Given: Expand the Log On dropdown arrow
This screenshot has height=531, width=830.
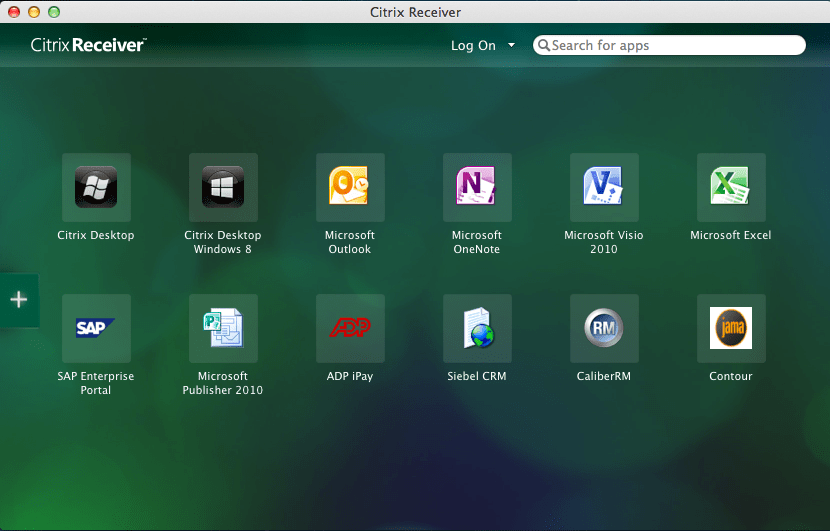Looking at the screenshot, I should [511, 45].
